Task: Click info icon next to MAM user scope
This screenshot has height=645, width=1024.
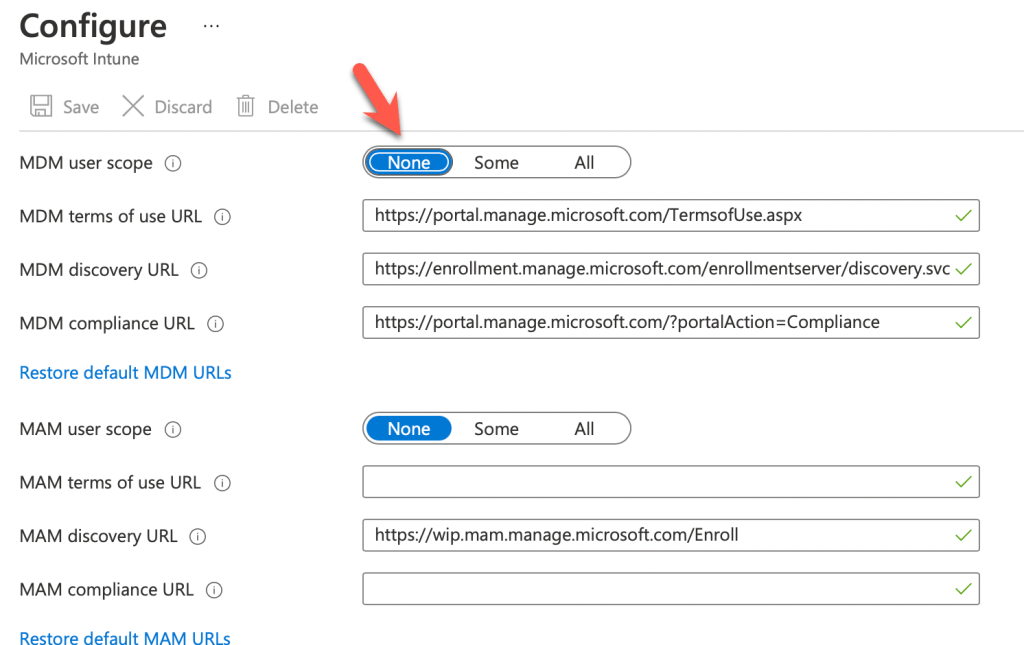Action: click(172, 430)
